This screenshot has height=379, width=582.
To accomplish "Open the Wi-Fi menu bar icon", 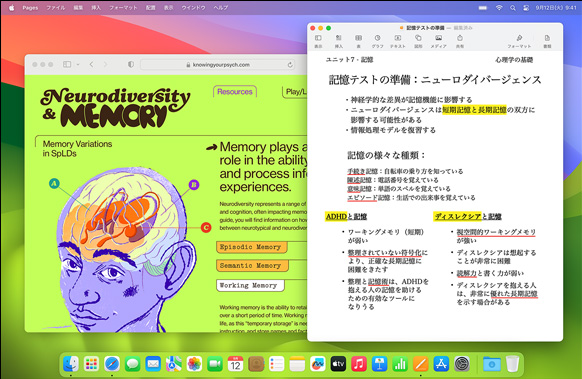I will [499, 7].
